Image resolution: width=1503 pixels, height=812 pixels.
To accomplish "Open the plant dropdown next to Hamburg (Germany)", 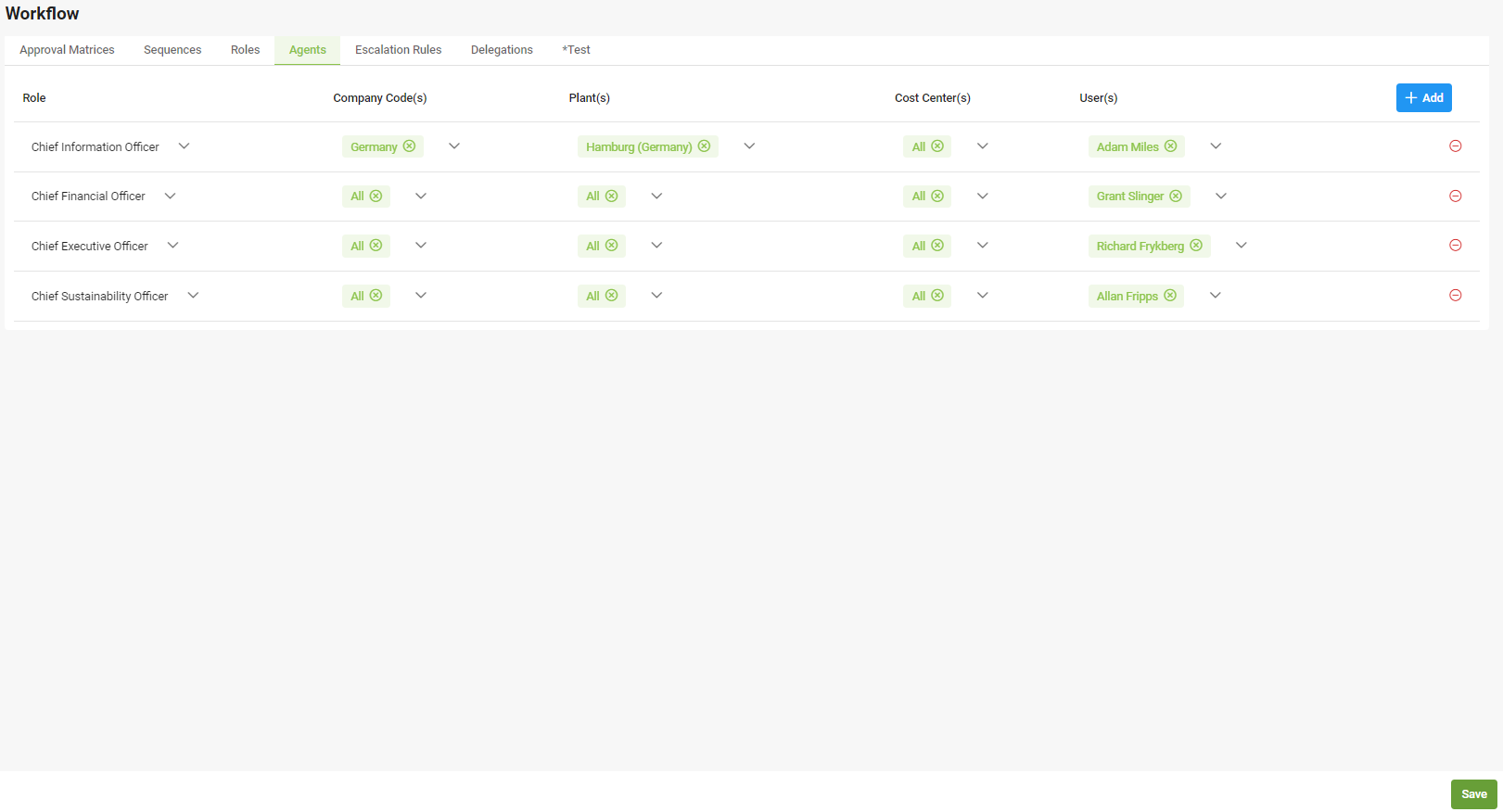I will (749, 146).
